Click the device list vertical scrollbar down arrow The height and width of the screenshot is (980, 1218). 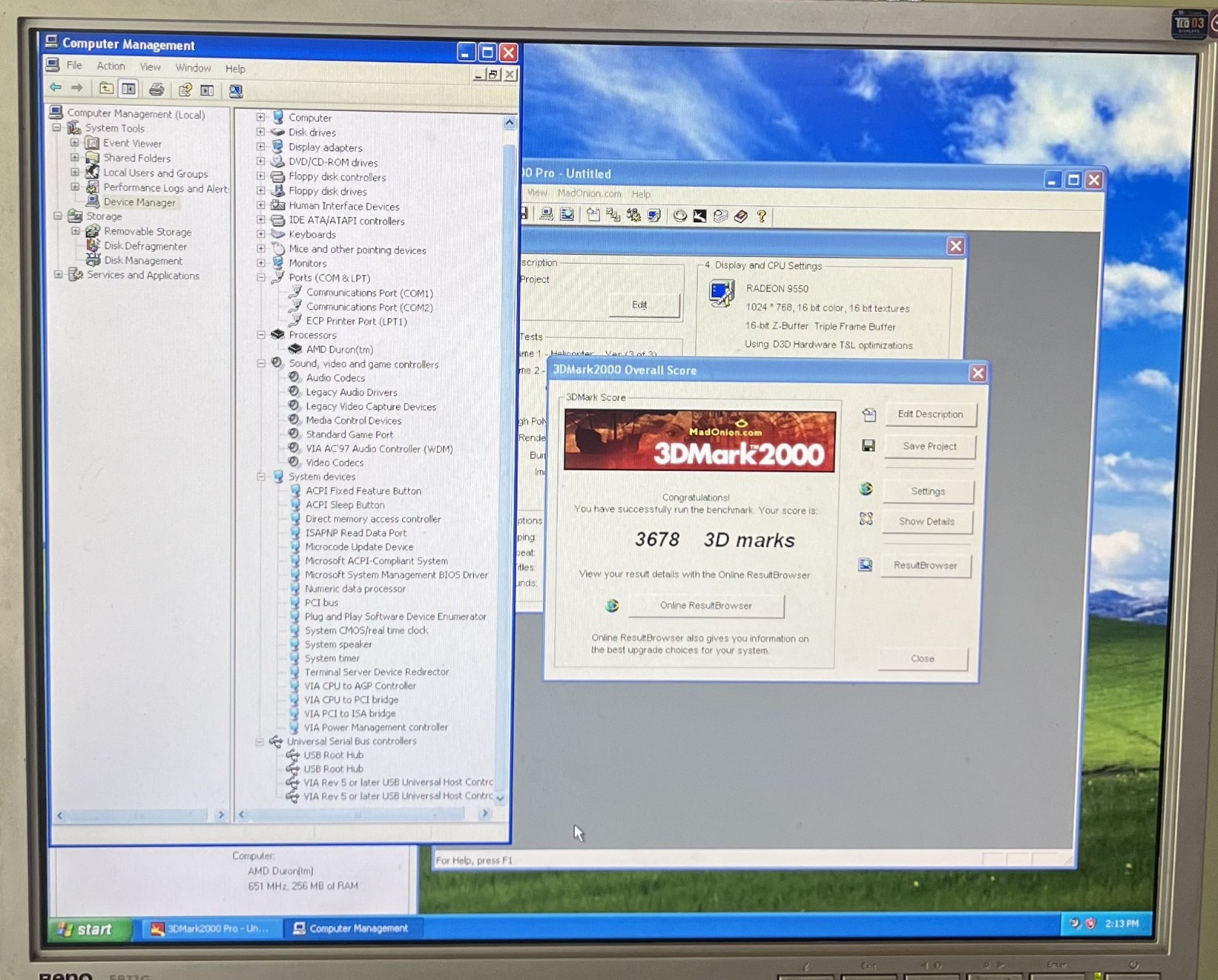click(x=500, y=798)
